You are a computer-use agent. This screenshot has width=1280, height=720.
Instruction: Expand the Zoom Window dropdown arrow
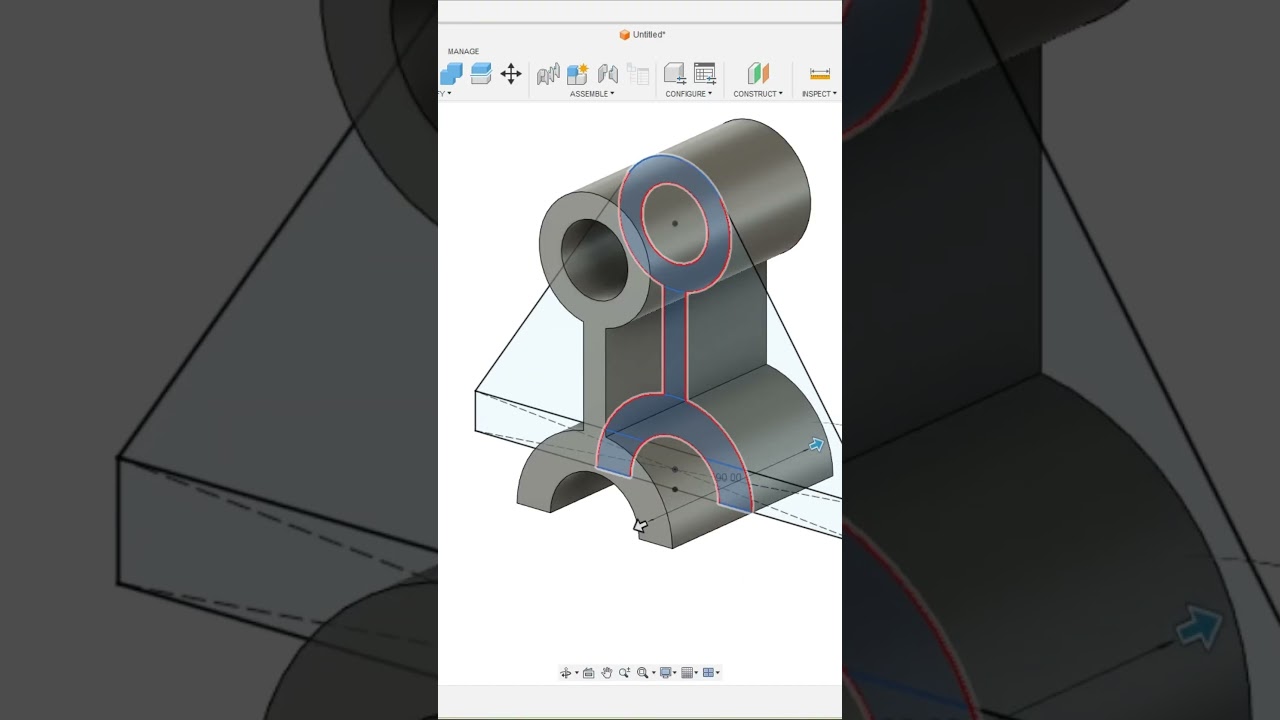pyautogui.click(x=653, y=673)
